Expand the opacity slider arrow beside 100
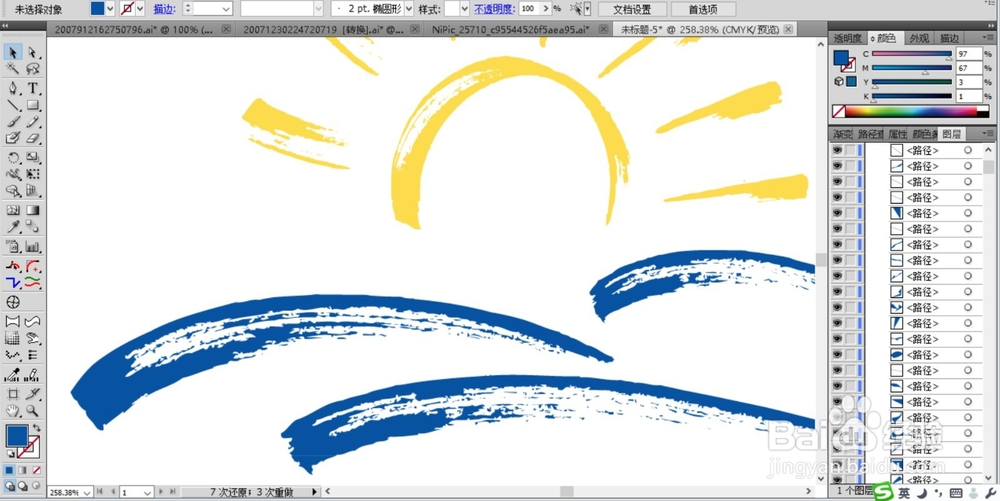The image size is (1000, 501). pyautogui.click(x=545, y=9)
